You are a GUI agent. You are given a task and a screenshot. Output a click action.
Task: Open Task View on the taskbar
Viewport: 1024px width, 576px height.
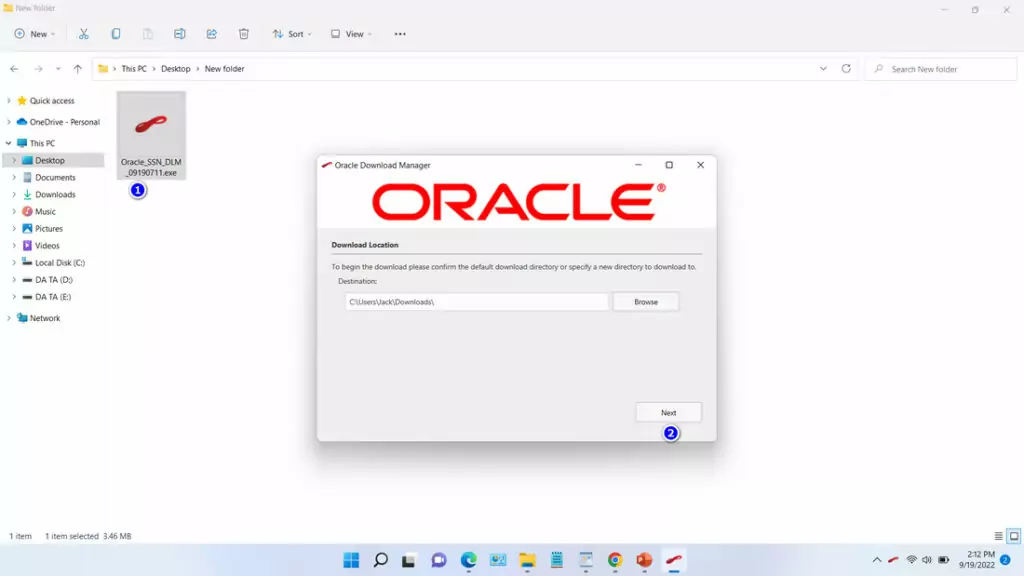click(409, 560)
